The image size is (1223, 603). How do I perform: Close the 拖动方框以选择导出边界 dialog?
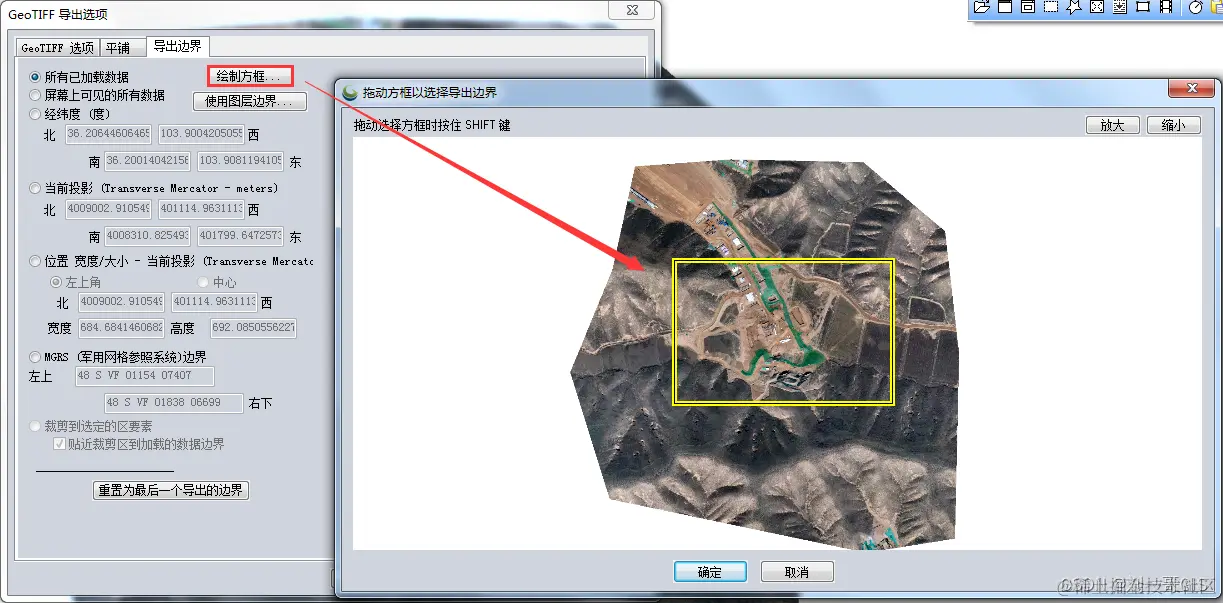tap(1190, 89)
